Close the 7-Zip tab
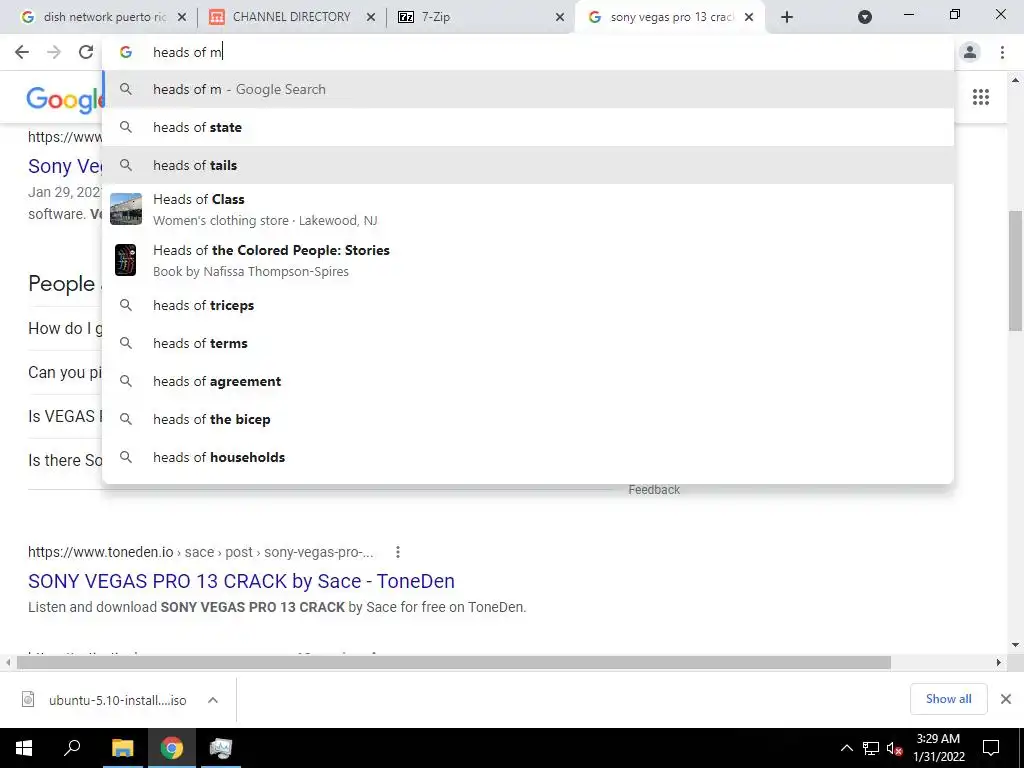 560,17
